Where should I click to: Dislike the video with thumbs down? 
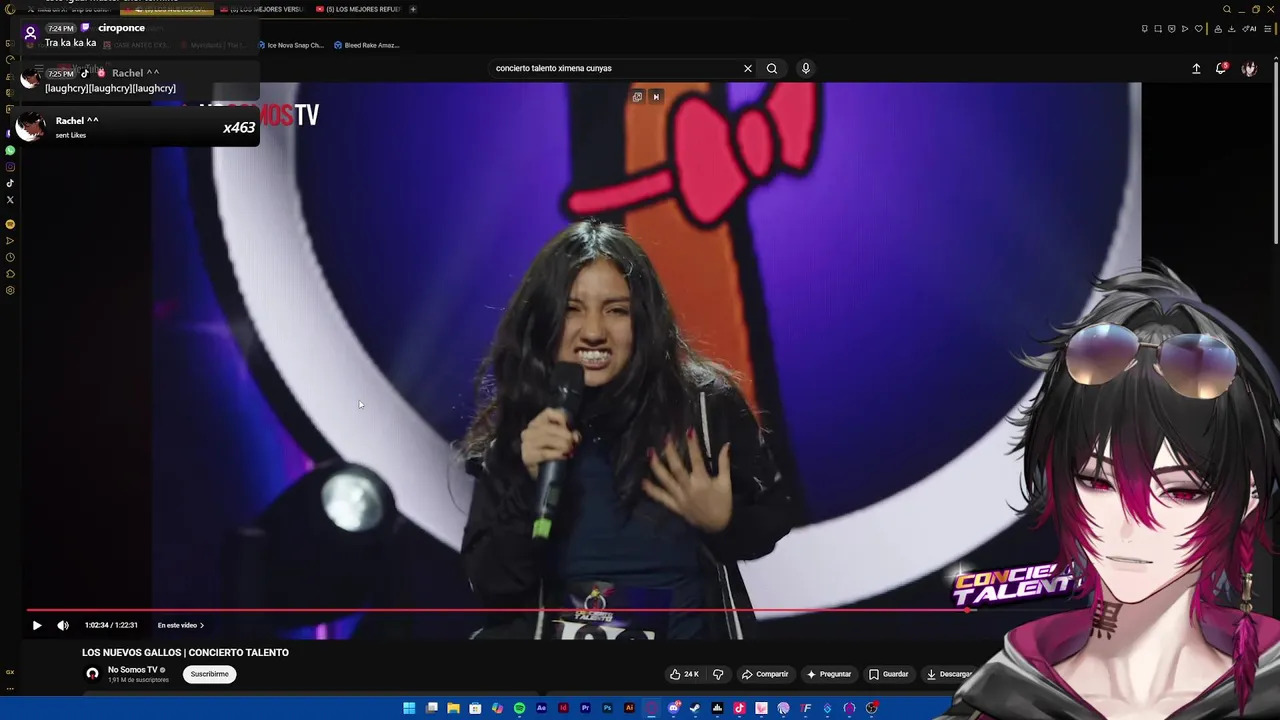pyautogui.click(x=718, y=674)
